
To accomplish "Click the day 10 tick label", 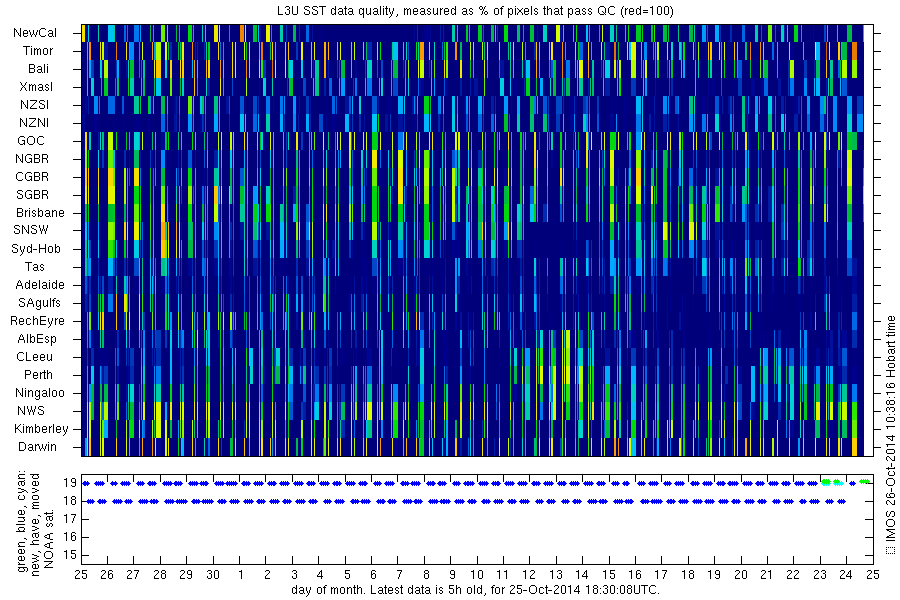I will 477,575.
